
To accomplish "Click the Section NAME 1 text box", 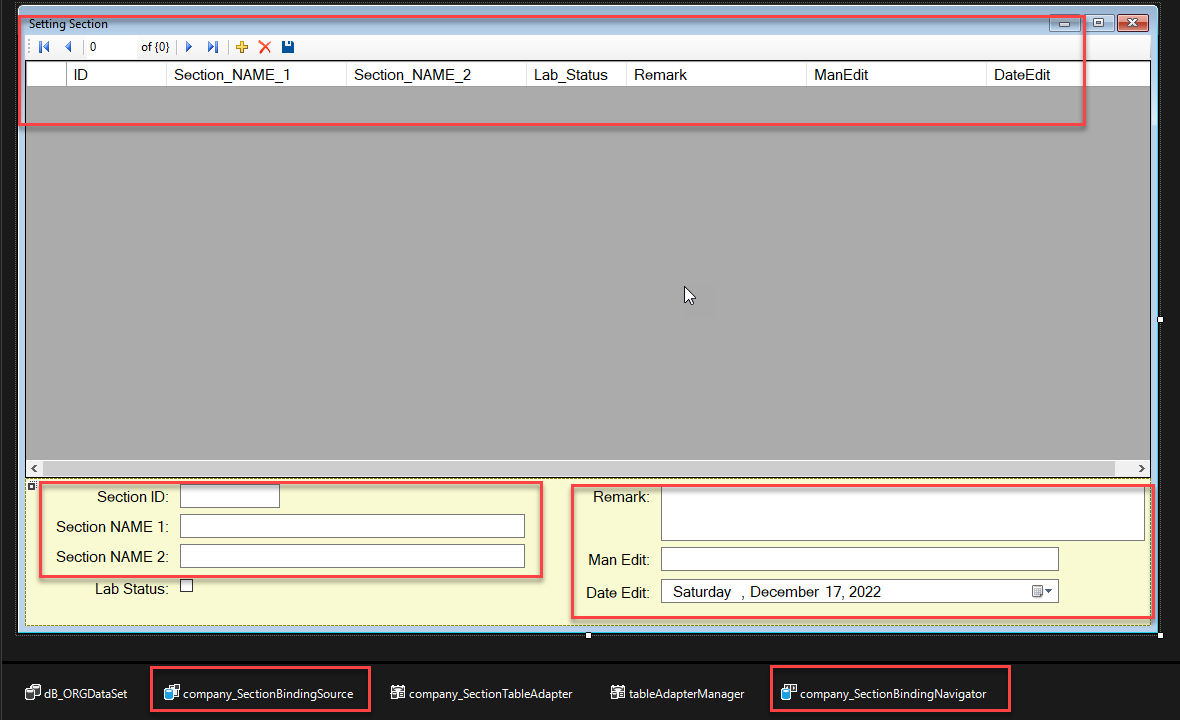I will (352, 526).
